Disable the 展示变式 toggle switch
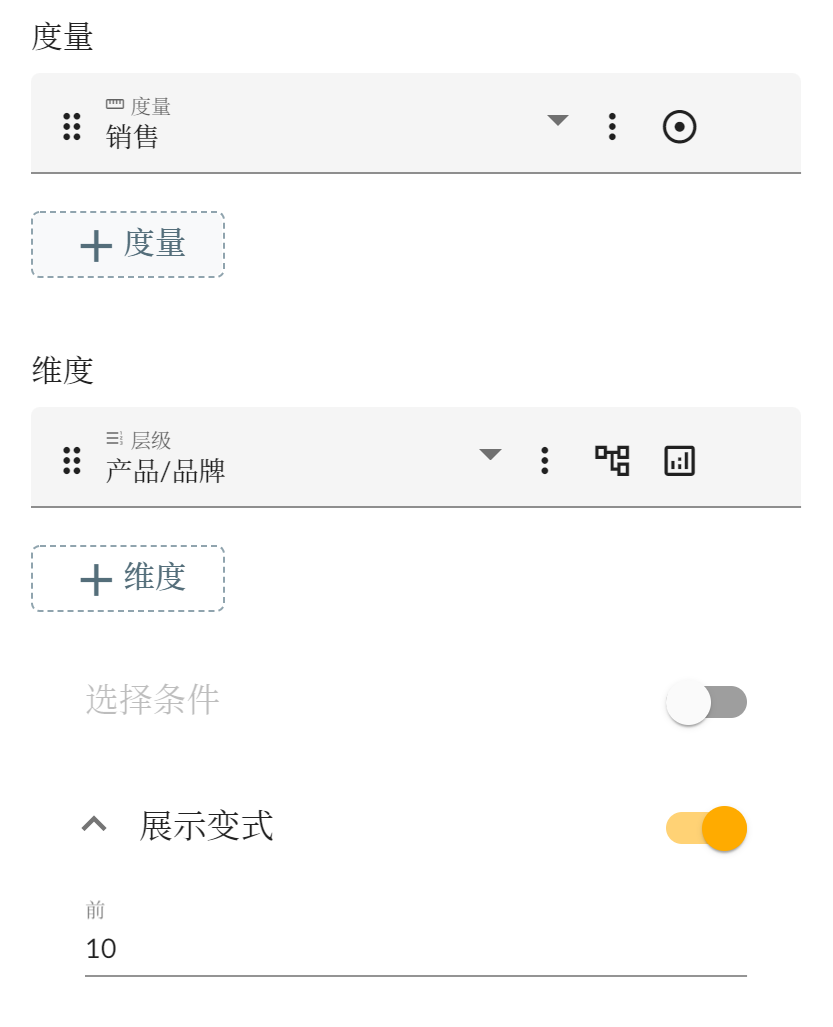The height and width of the screenshot is (1027, 833). (x=706, y=828)
